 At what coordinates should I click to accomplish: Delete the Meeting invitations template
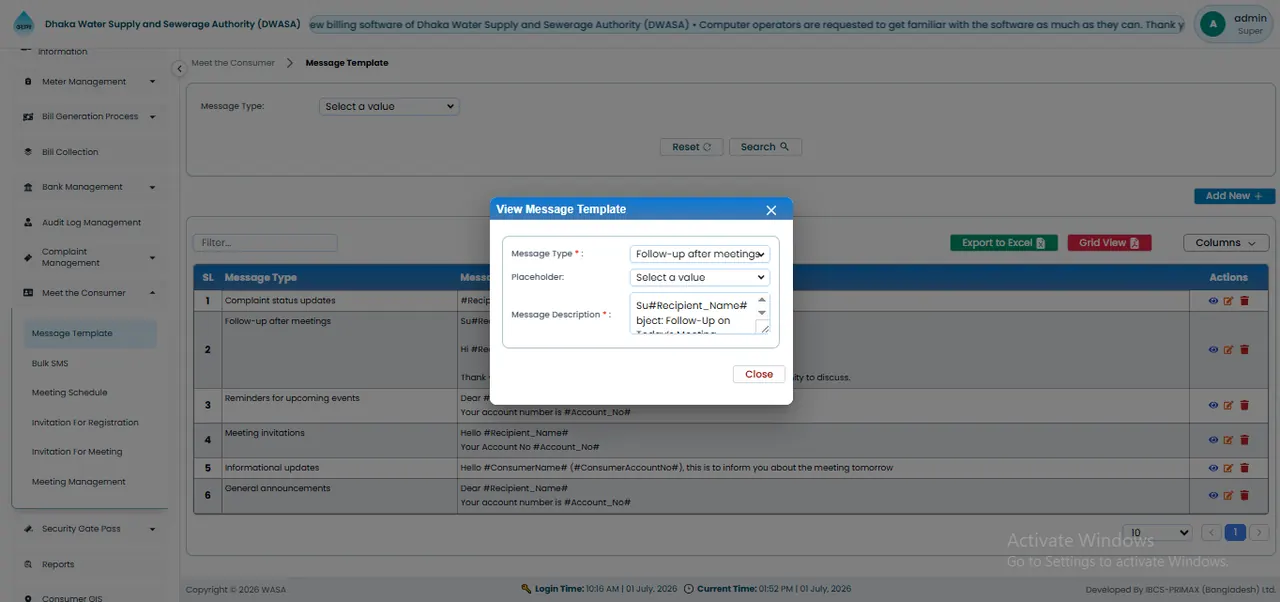point(1244,440)
